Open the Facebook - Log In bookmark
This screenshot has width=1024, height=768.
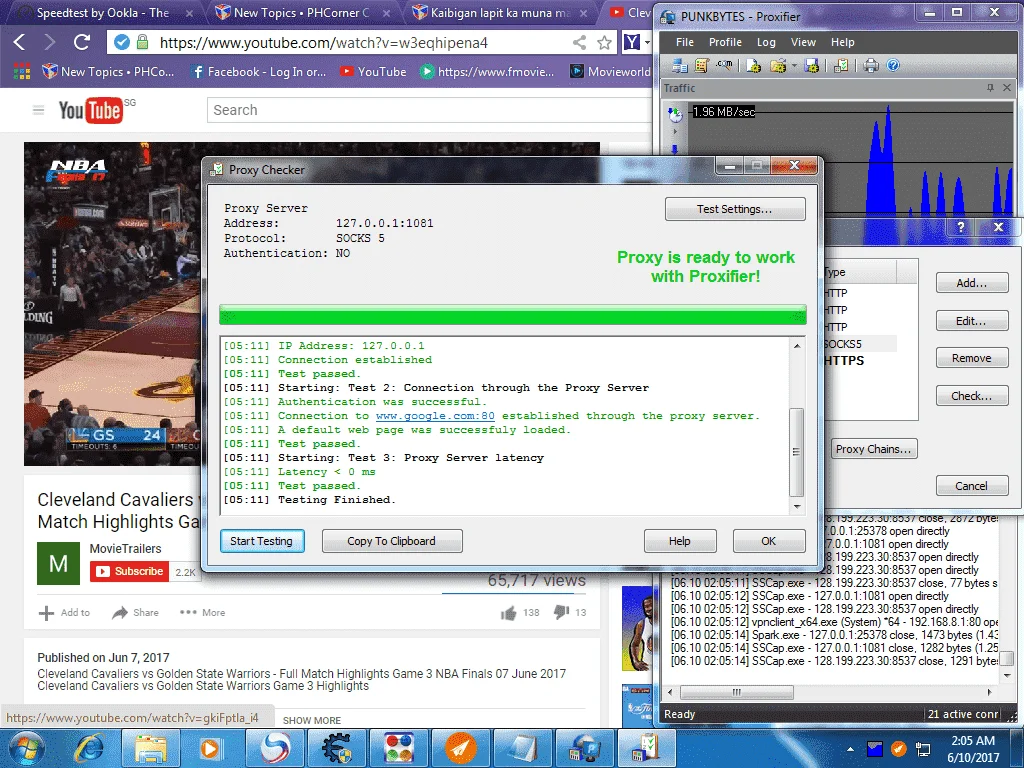259,72
